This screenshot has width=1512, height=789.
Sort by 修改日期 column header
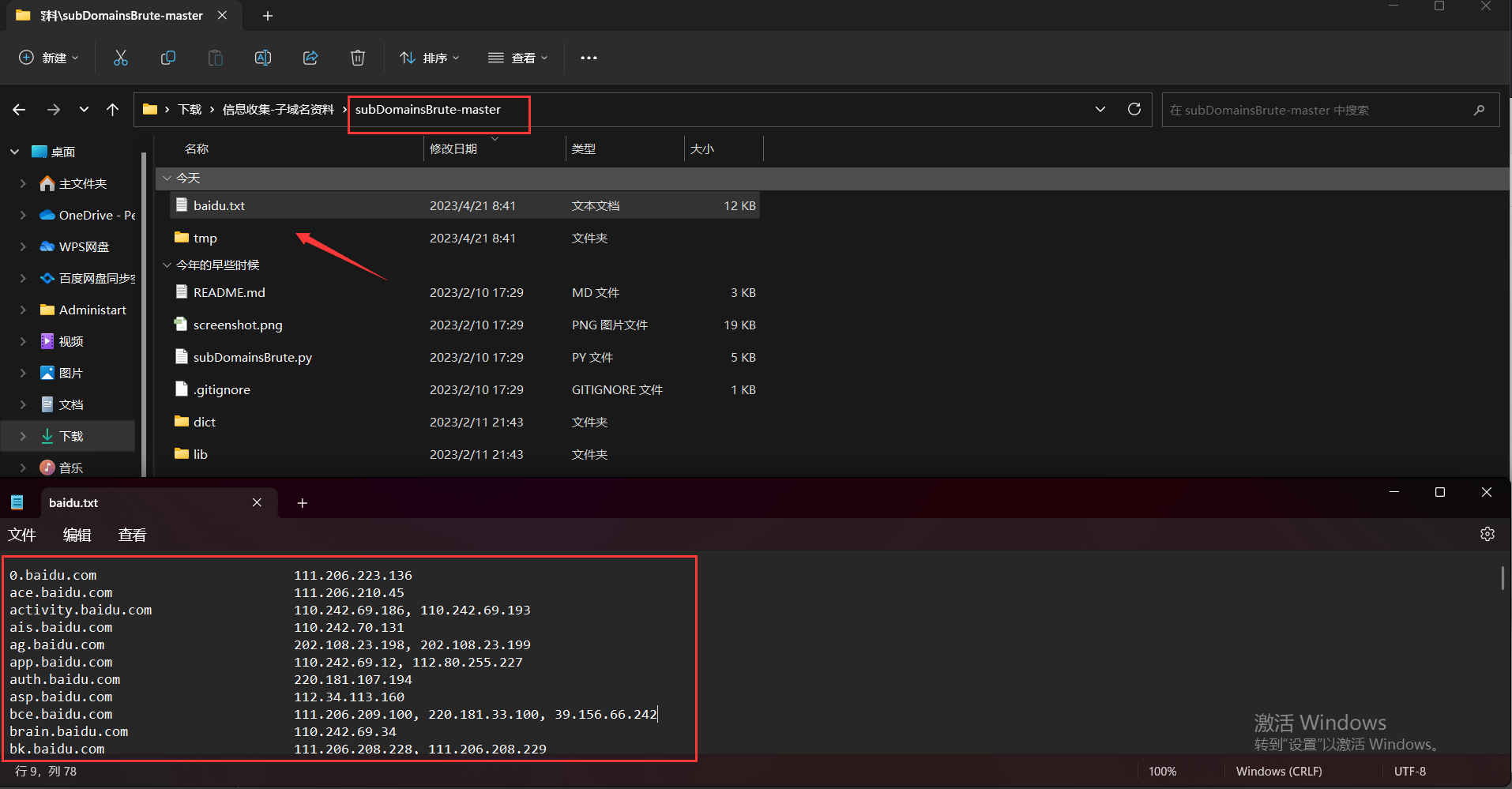click(453, 148)
